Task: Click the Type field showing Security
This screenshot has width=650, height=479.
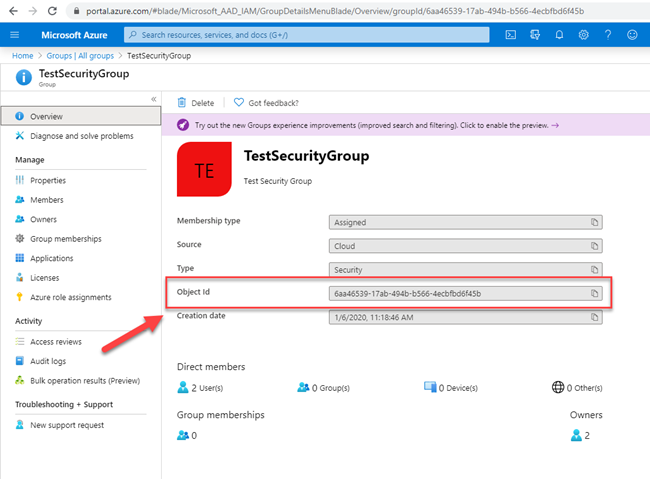Action: click(x=465, y=270)
